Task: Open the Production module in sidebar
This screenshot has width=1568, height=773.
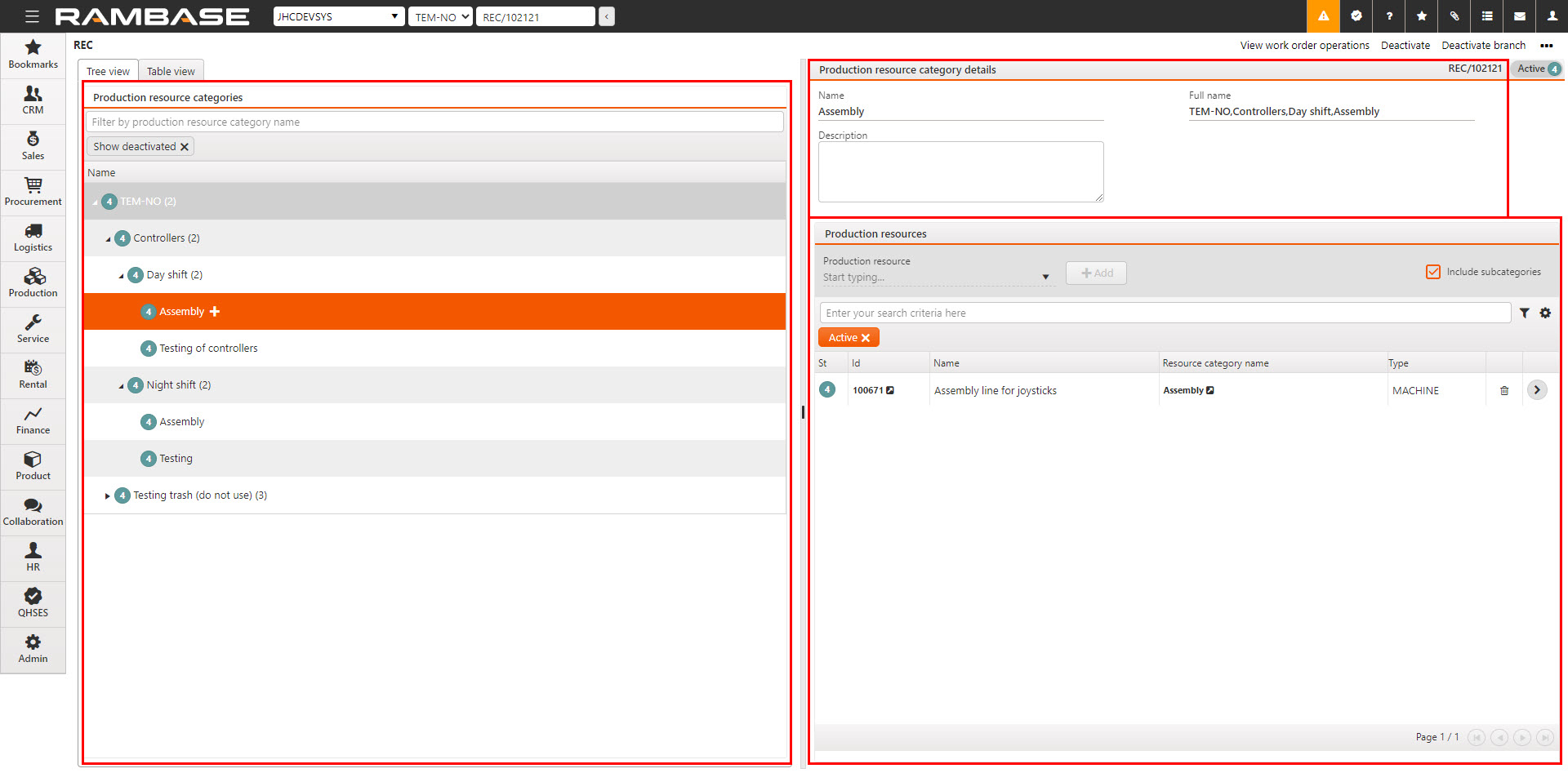Action: coord(33,282)
